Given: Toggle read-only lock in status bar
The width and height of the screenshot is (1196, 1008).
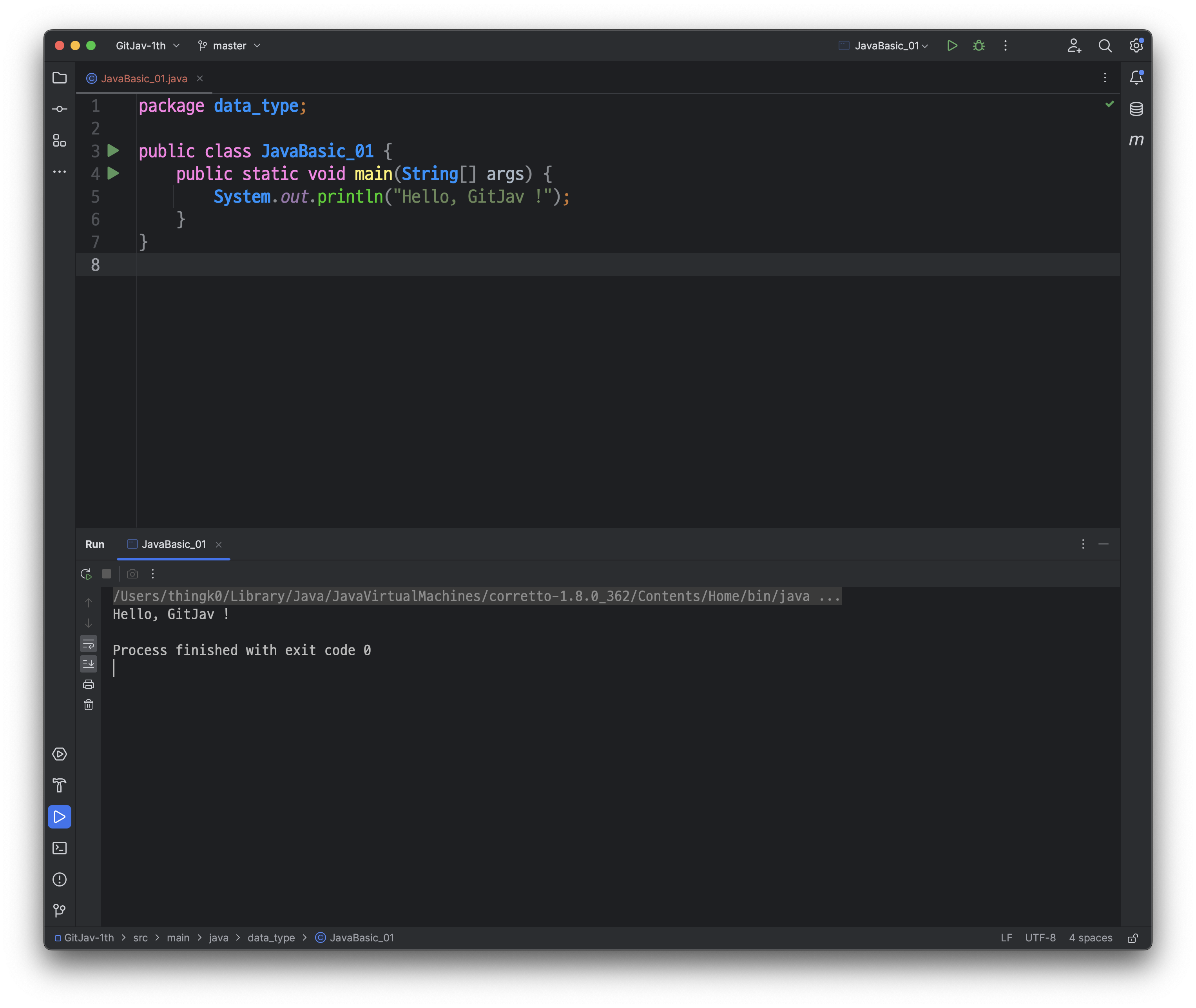Looking at the screenshot, I should (1133, 938).
